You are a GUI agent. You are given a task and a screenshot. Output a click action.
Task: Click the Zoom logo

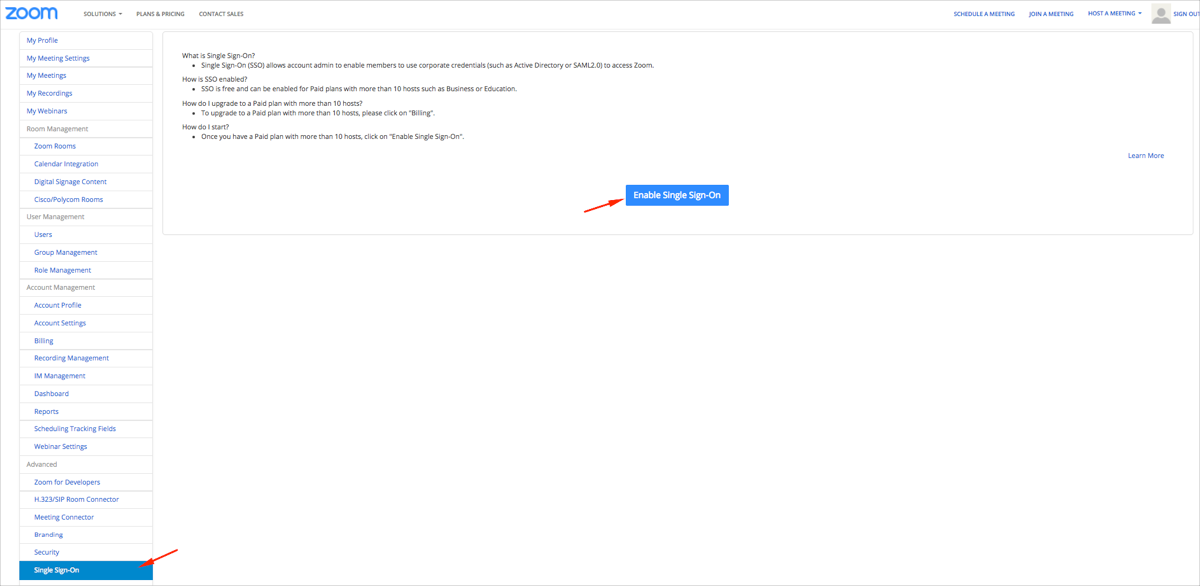[32, 13]
